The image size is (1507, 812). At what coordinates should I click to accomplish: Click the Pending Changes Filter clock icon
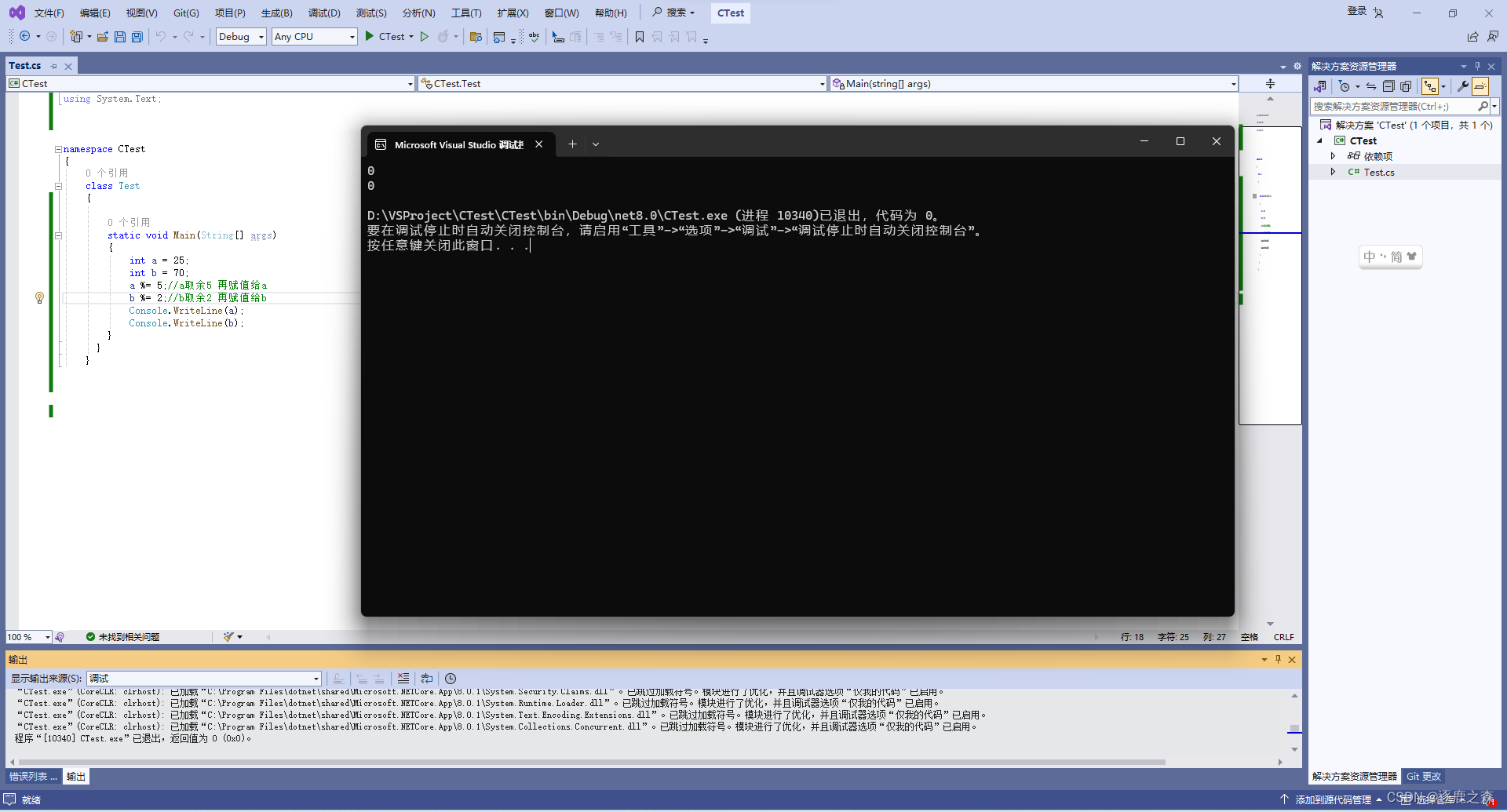click(x=1344, y=86)
